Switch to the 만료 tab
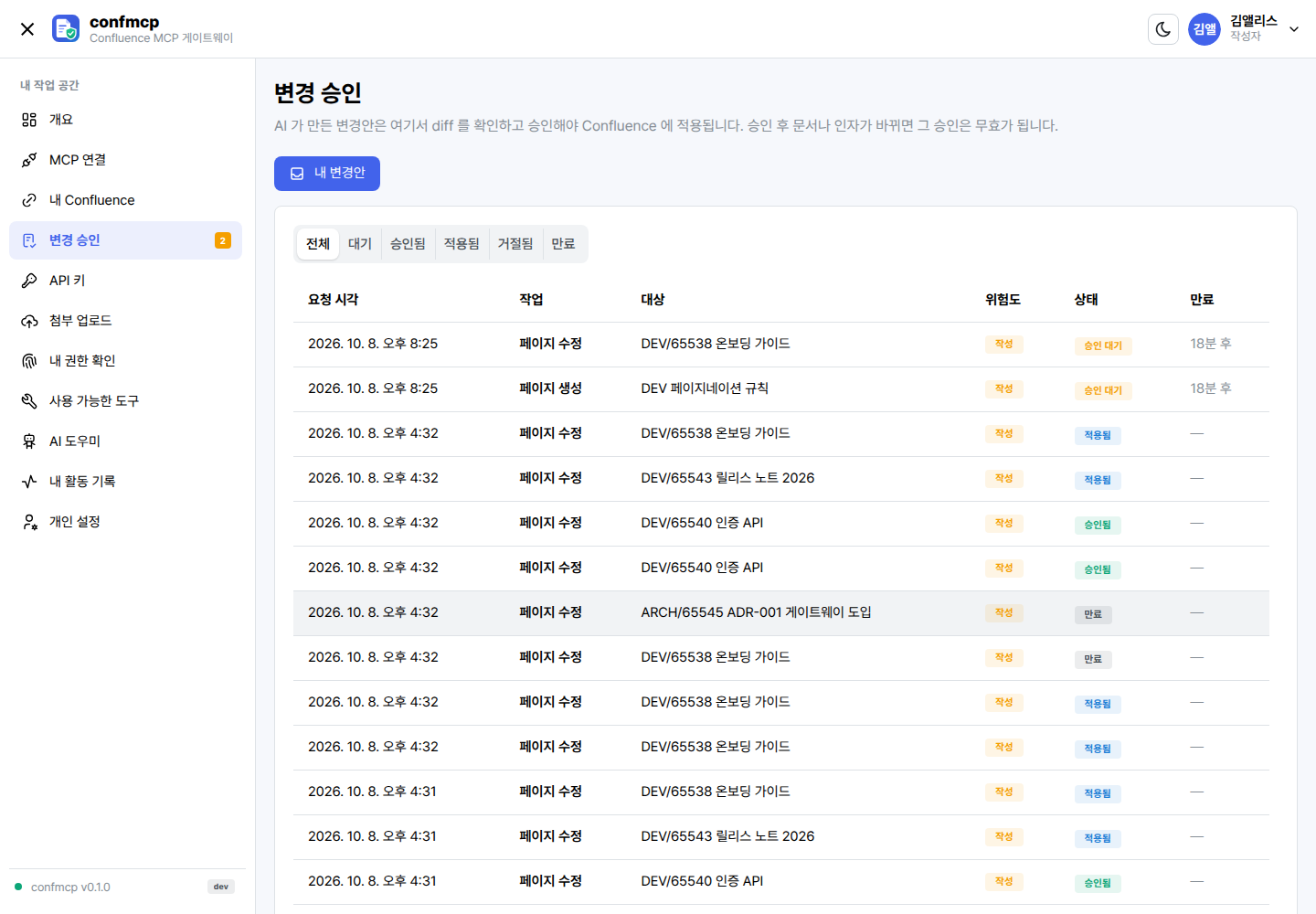 click(563, 244)
